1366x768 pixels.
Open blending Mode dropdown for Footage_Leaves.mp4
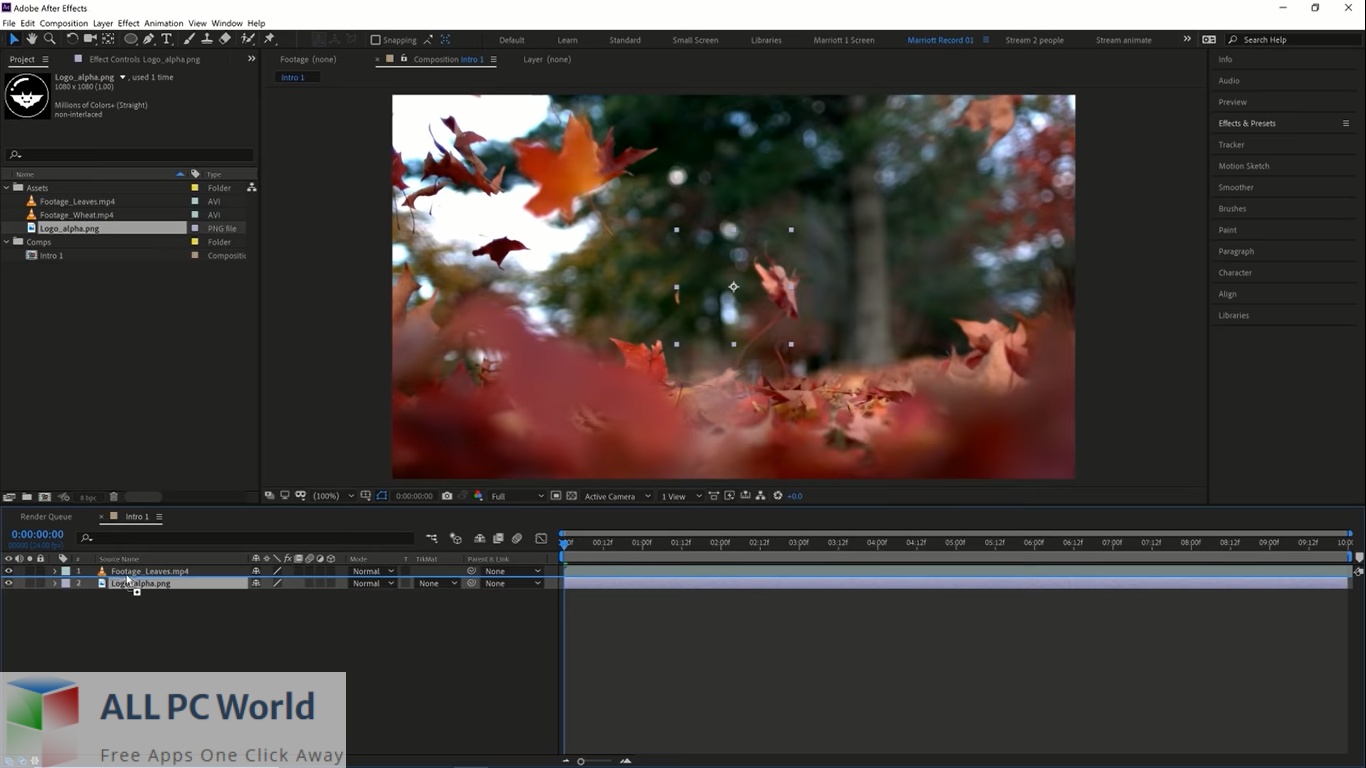tap(373, 571)
